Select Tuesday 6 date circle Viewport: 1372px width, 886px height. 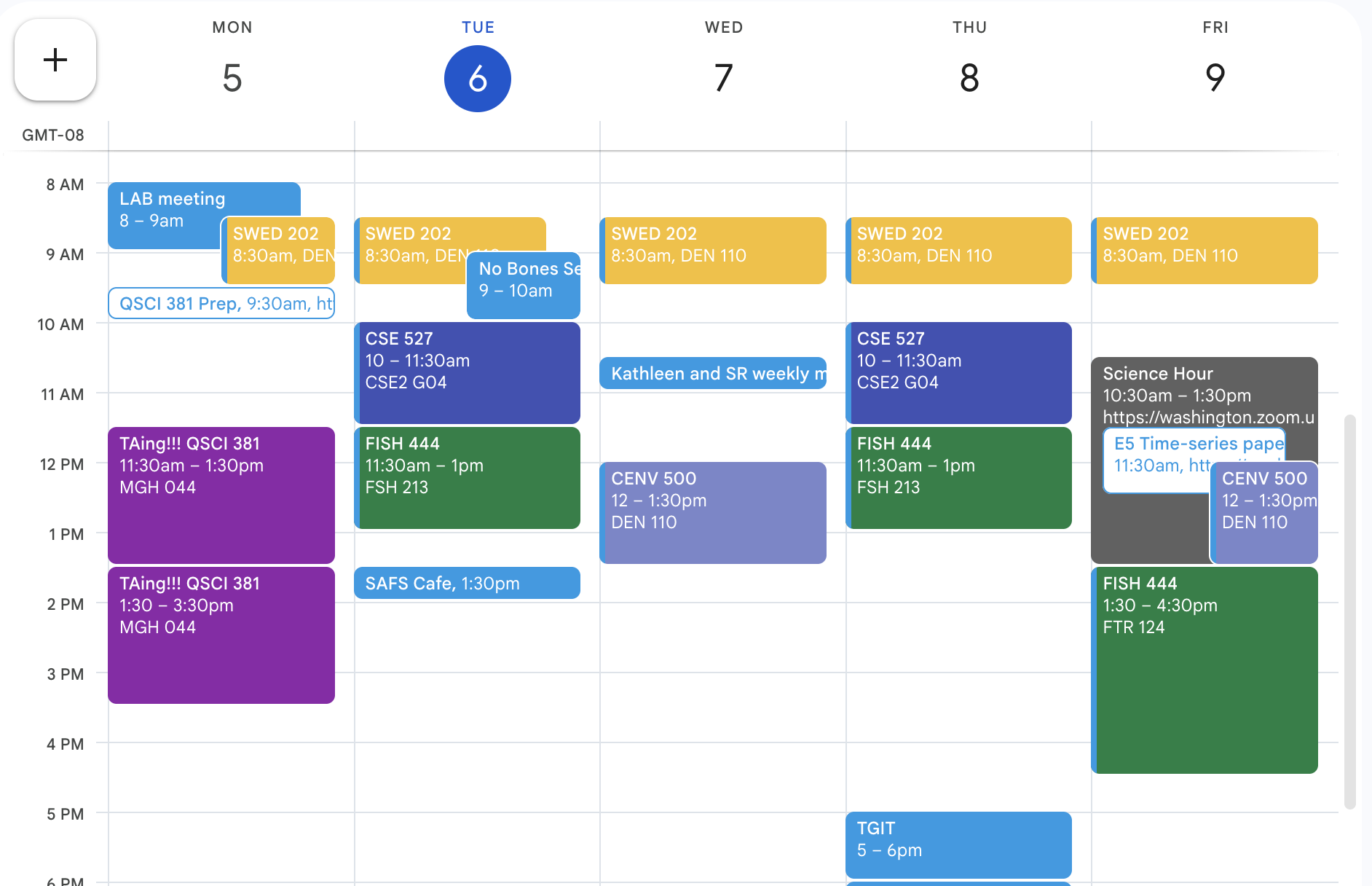[x=477, y=79]
